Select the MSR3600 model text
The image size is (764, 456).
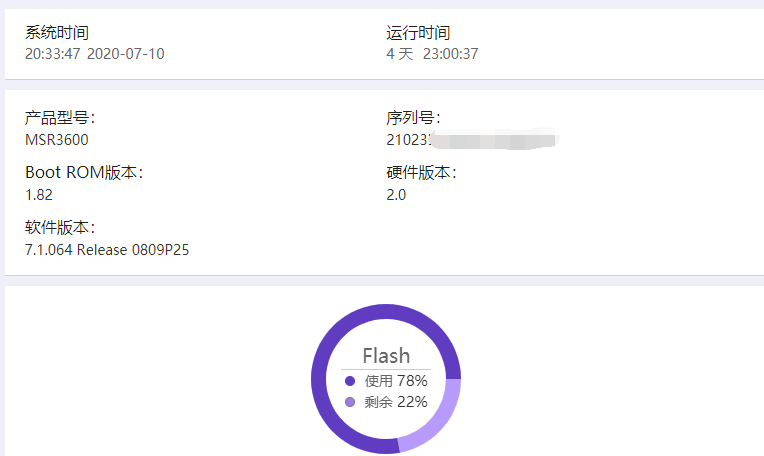56,140
